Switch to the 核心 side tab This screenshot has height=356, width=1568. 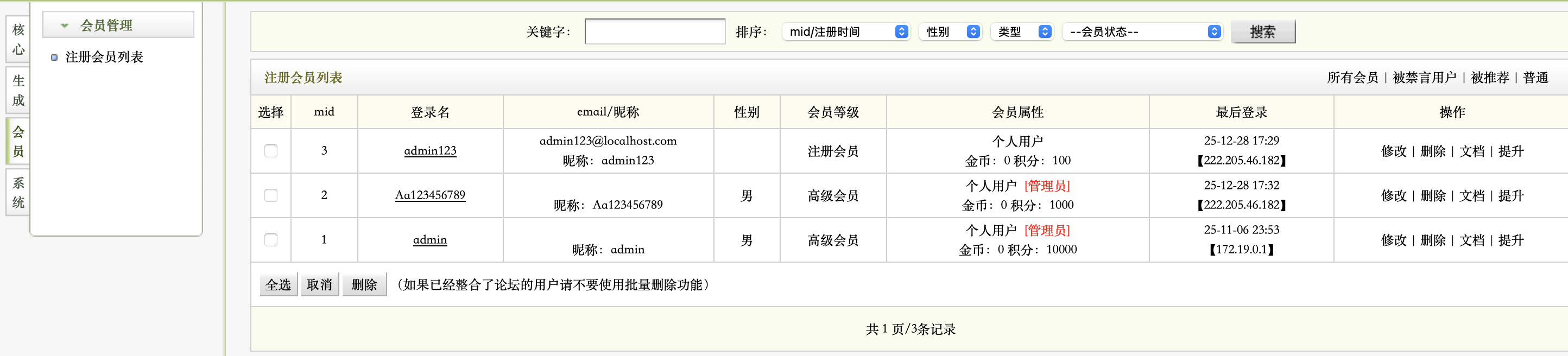click(18, 40)
